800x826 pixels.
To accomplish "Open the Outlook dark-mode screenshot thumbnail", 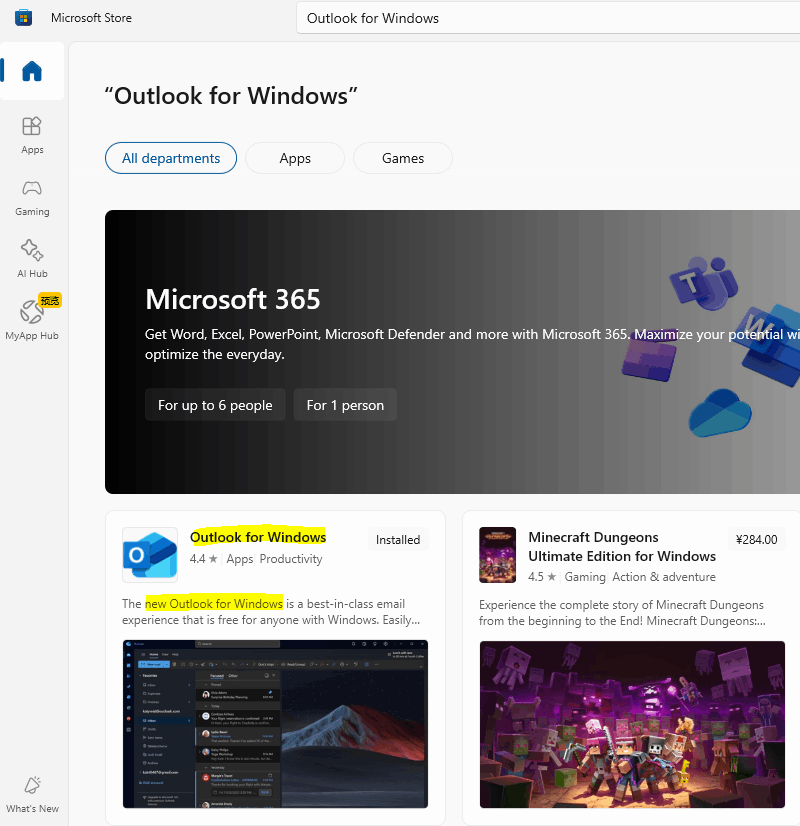I will [x=275, y=724].
